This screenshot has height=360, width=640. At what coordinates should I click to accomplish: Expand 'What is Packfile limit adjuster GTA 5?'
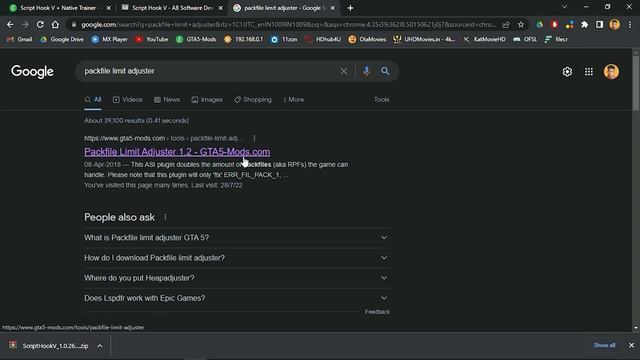coord(236,238)
